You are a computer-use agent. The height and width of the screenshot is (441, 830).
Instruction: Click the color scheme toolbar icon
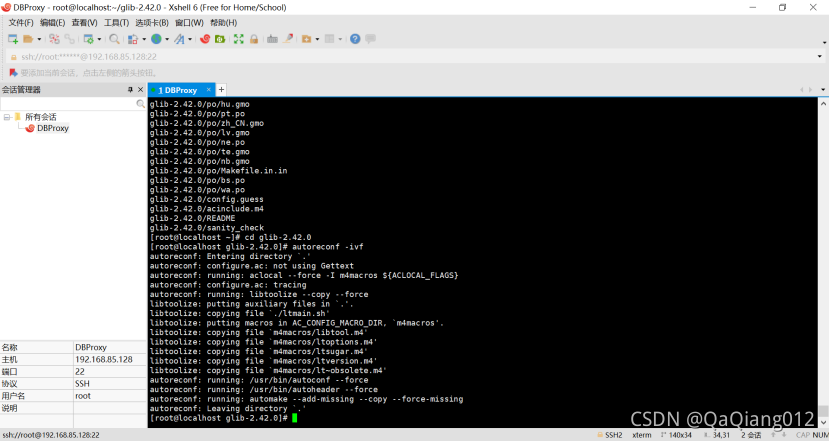(133, 39)
